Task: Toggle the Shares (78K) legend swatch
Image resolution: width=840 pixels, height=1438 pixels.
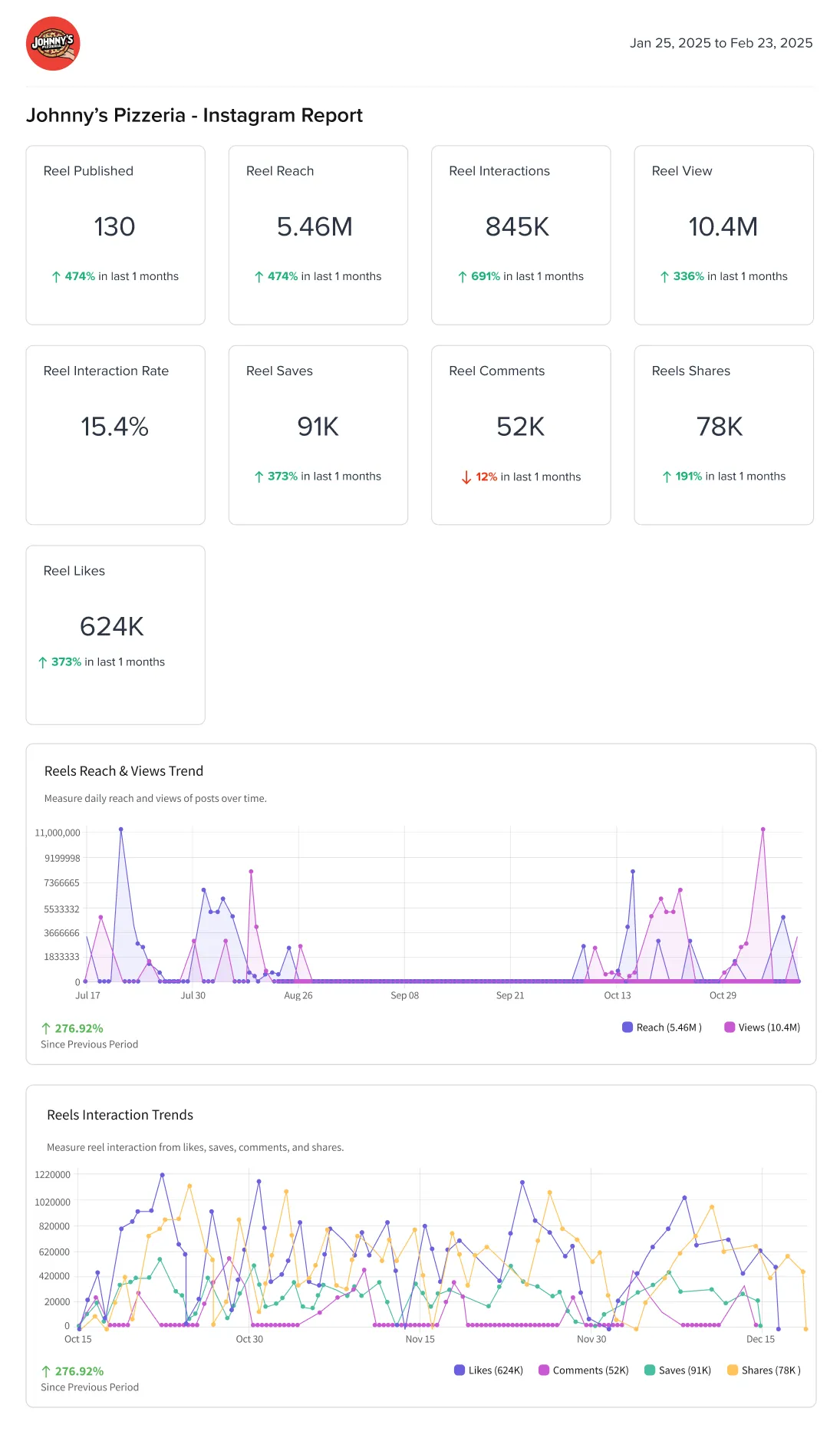Action: click(733, 1370)
